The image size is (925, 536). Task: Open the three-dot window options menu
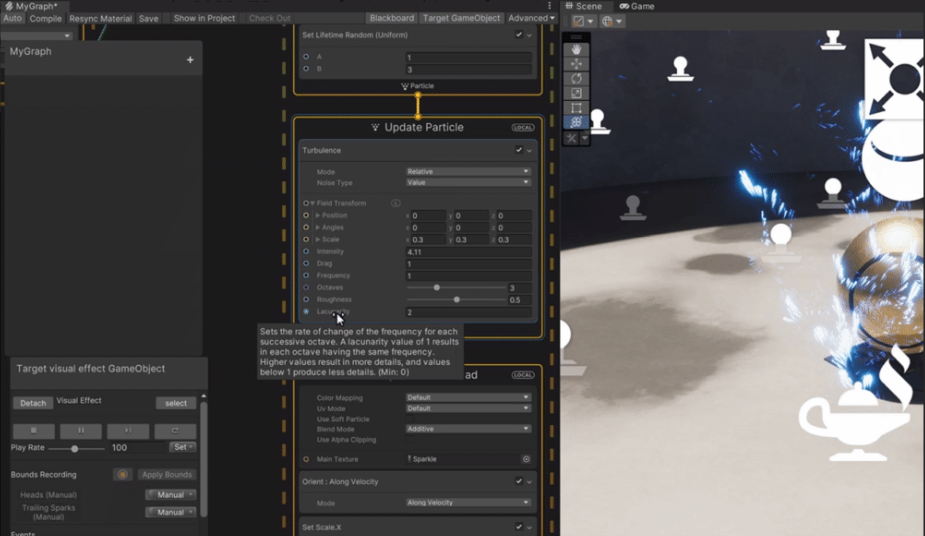click(549, 5)
